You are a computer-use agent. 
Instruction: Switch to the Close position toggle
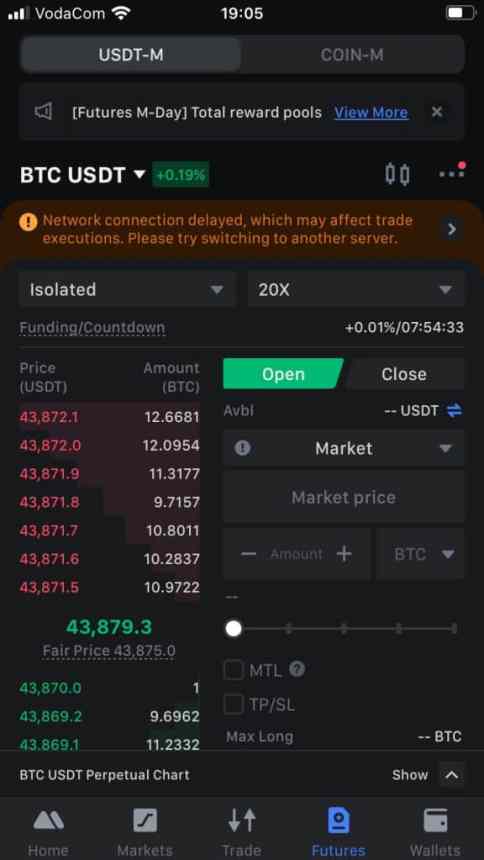404,374
